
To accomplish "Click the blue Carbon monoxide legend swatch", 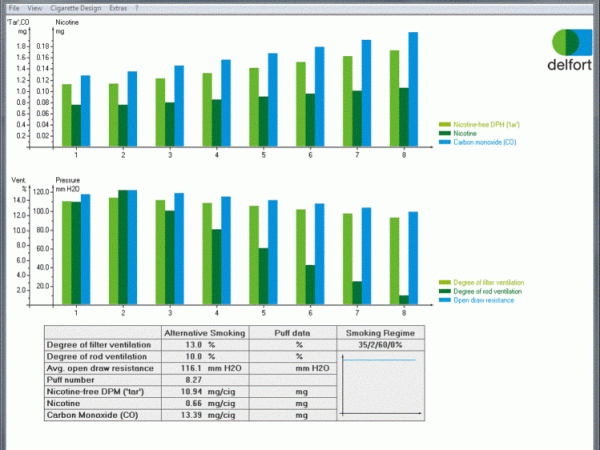I will (x=445, y=141).
